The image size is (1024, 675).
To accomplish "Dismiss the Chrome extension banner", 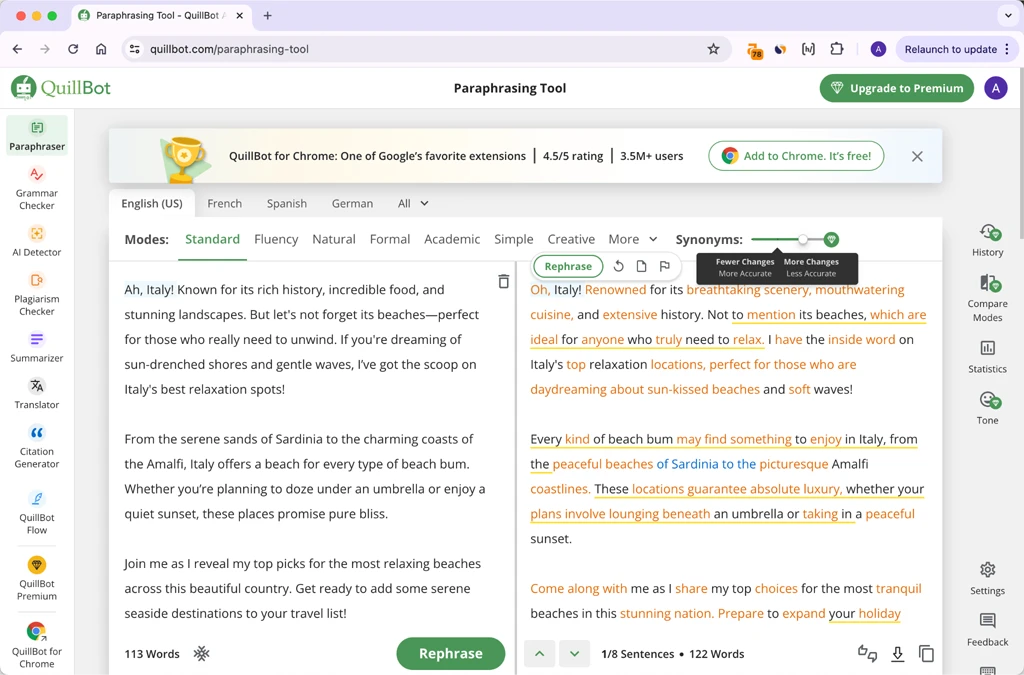I will (x=917, y=156).
